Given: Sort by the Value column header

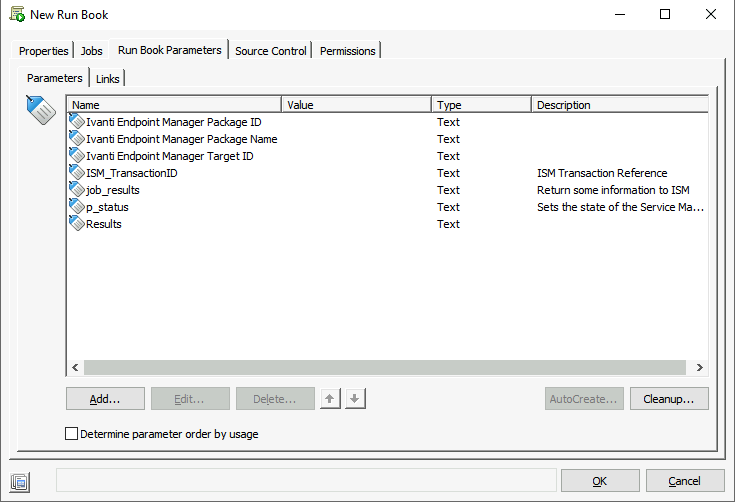Looking at the screenshot, I should click(x=356, y=105).
